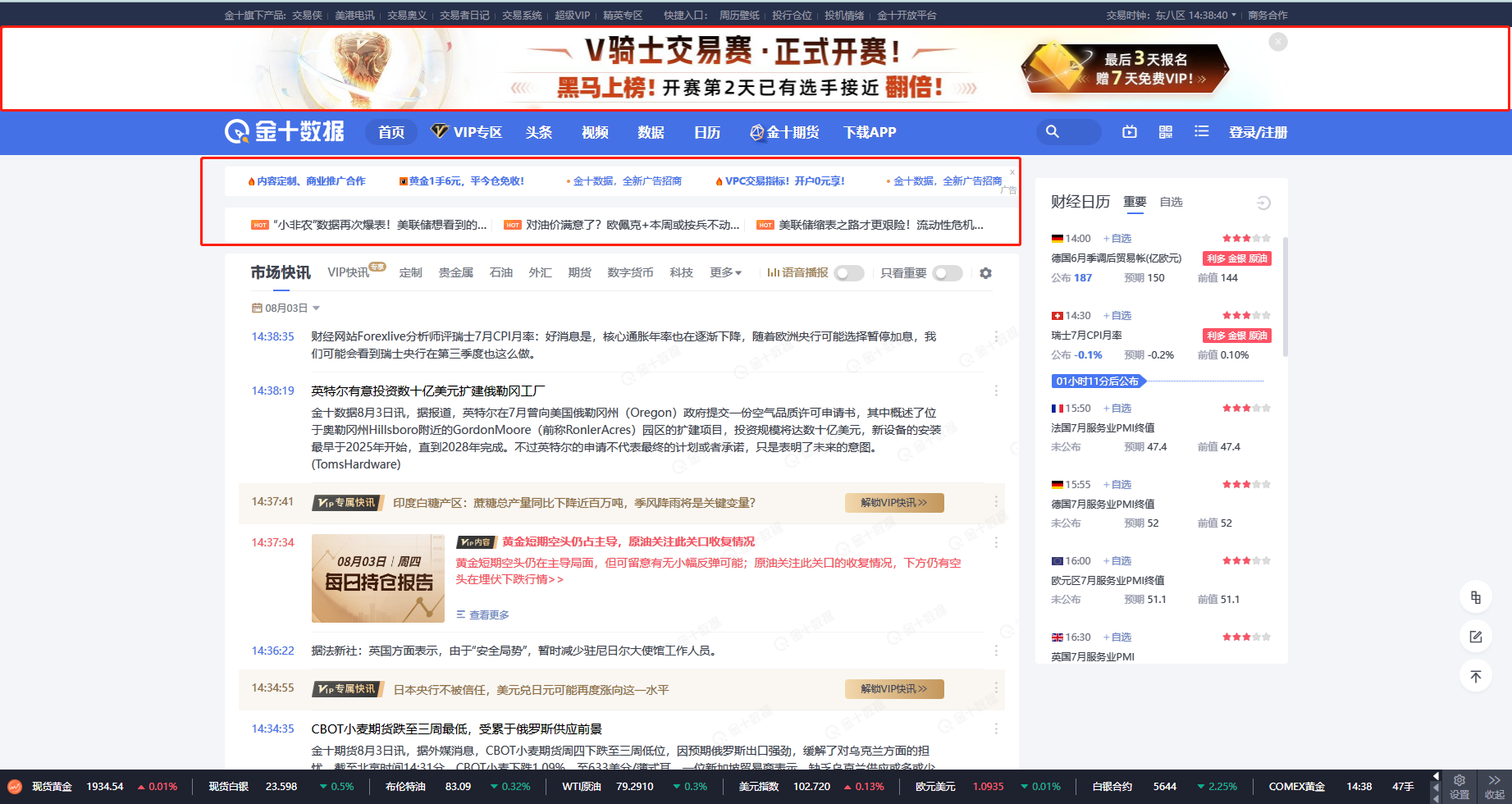Image resolution: width=1512 pixels, height=804 pixels.
Task: Open the 日历 item in the main navigation menu
Action: click(706, 131)
